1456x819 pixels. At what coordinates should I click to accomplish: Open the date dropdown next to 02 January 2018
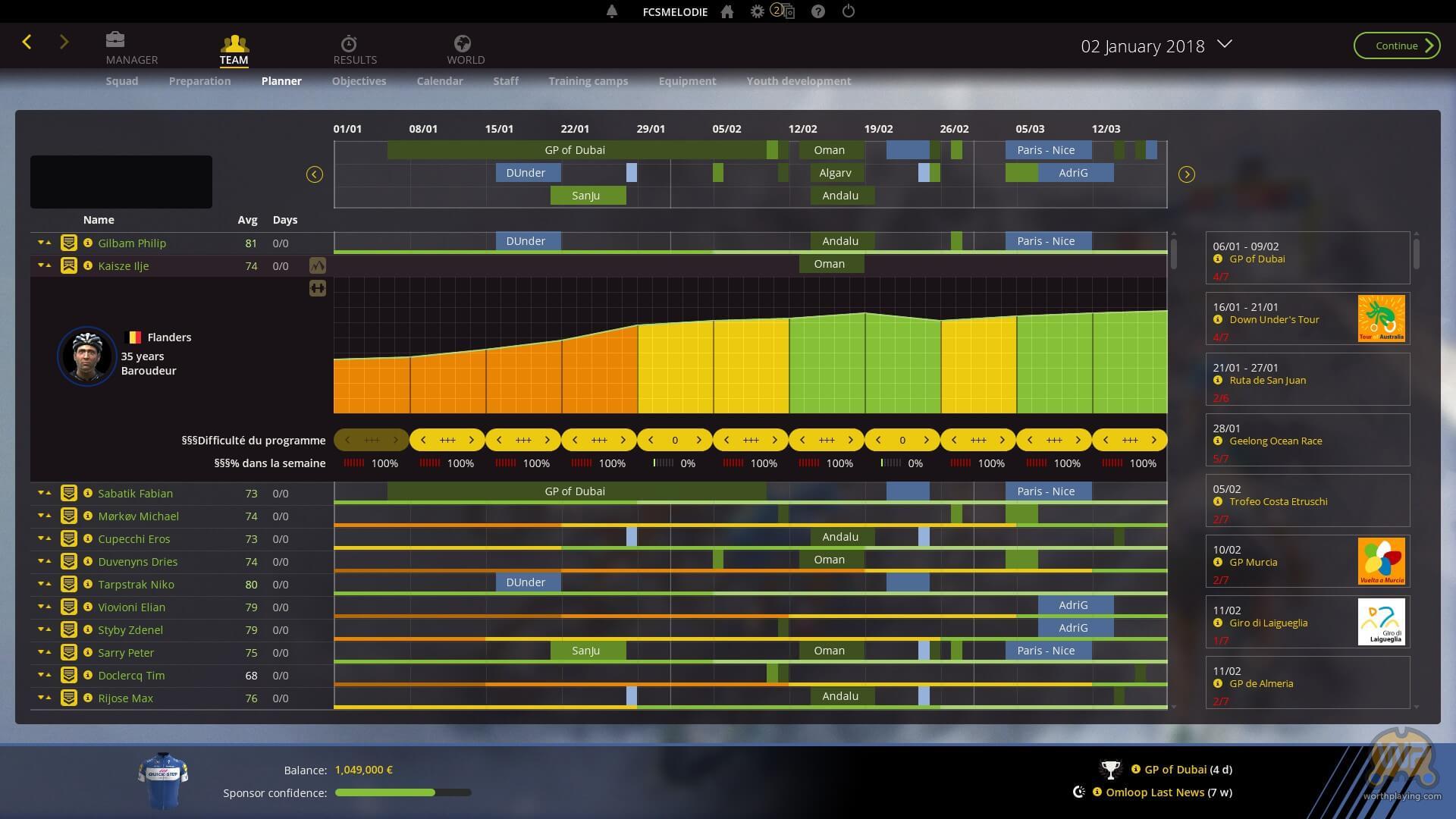click(x=1224, y=44)
